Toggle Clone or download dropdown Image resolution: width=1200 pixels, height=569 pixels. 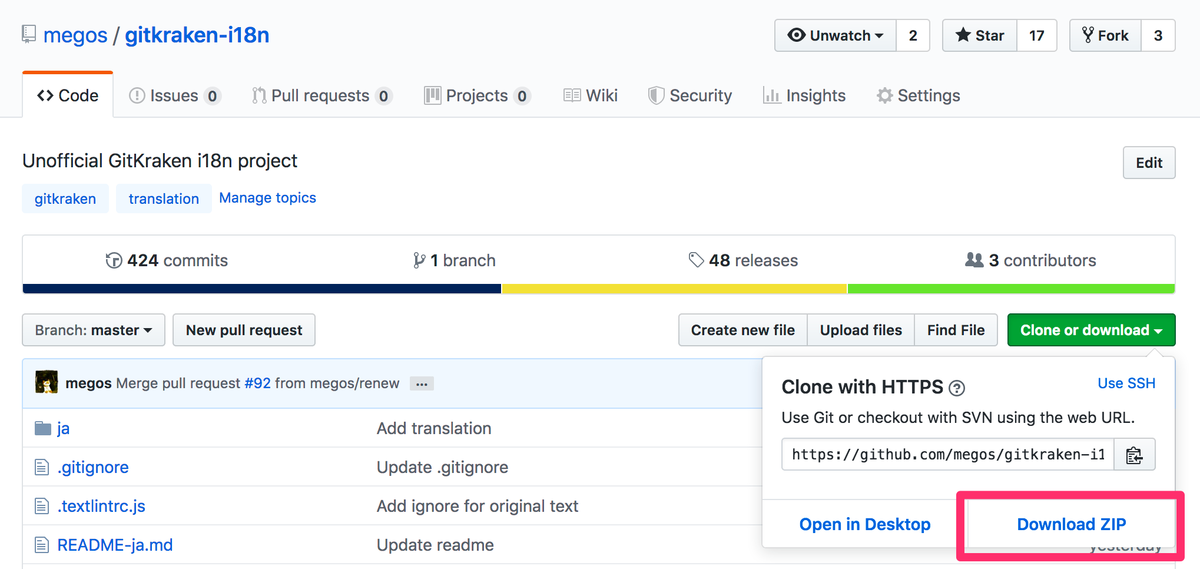(x=1091, y=330)
